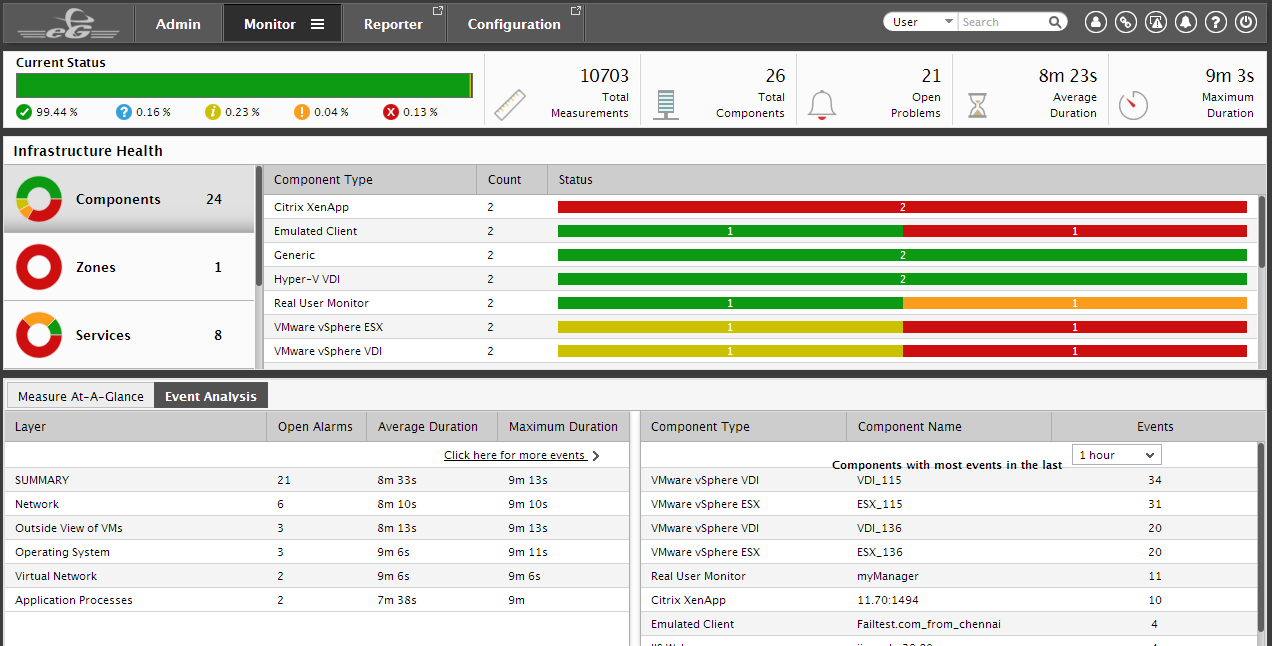This screenshot has width=1272, height=646.
Task: Click the Zones donut chart
Action: 39,267
